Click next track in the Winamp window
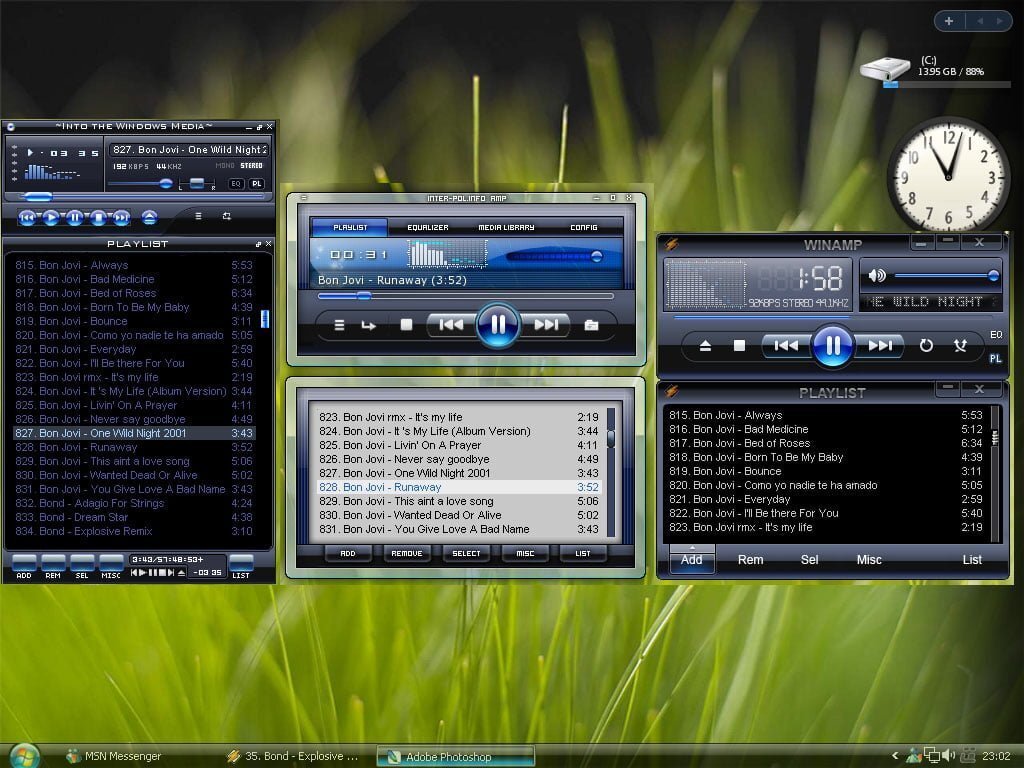1024x768 pixels. coord(880,345)
